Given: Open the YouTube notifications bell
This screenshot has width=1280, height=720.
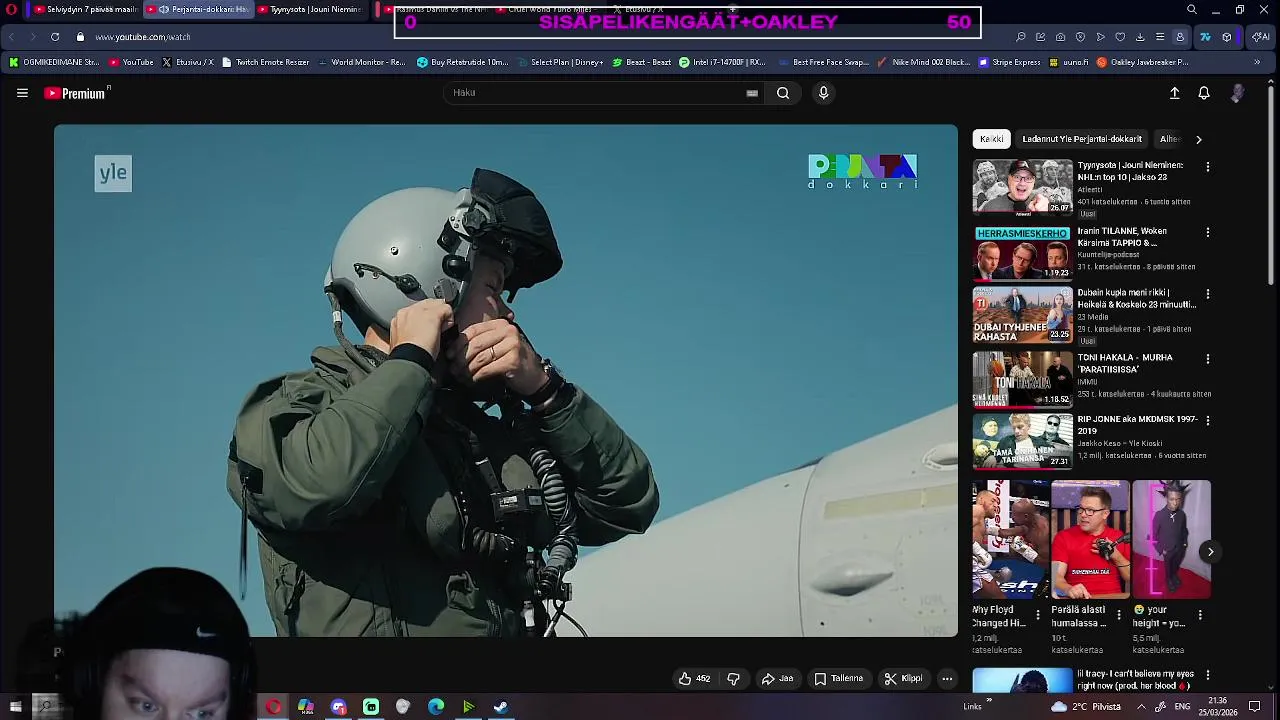Looking at the screenshot, I should click(1204, 93).
